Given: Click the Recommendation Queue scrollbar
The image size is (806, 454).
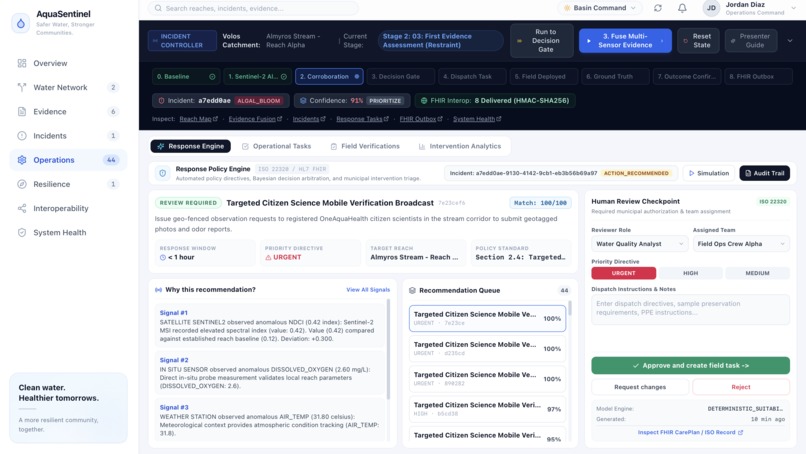Looking at the screenshot, I should coord(570,308).
